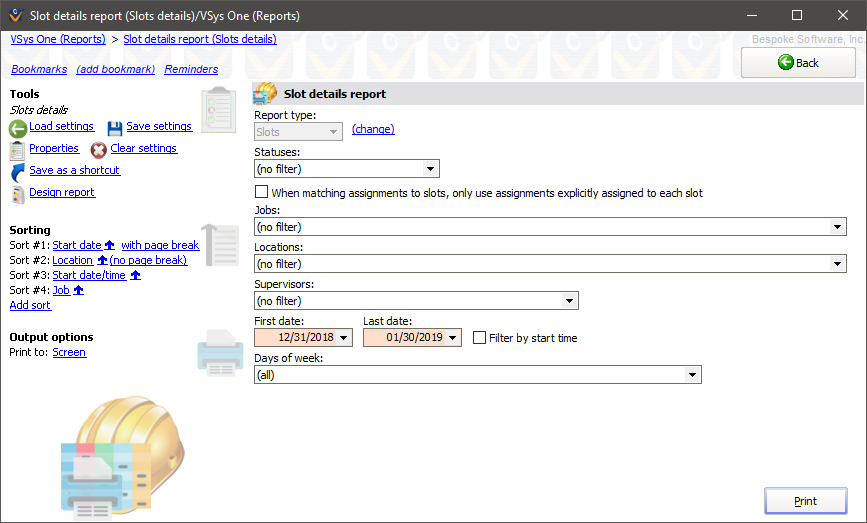Enable explicit slot assignments matching checkbox
The width and height of the screenshot is (867, 523).
262,192
